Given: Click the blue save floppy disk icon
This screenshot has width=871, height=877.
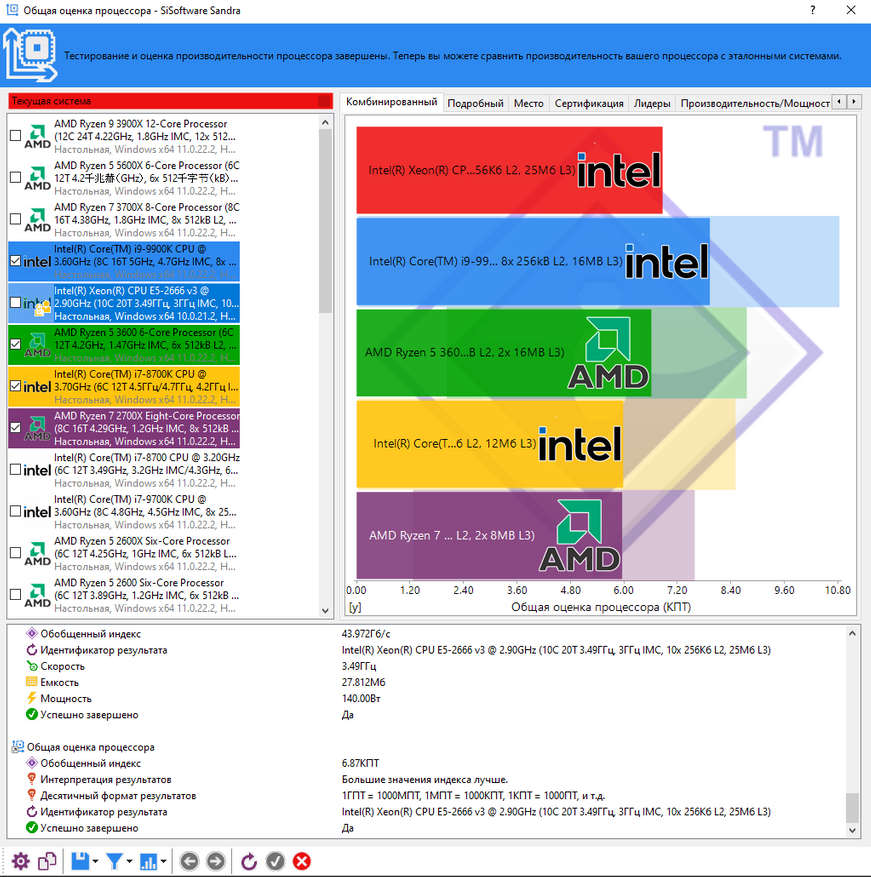Looking at the screenshot, I should click(x=79, y=861).
